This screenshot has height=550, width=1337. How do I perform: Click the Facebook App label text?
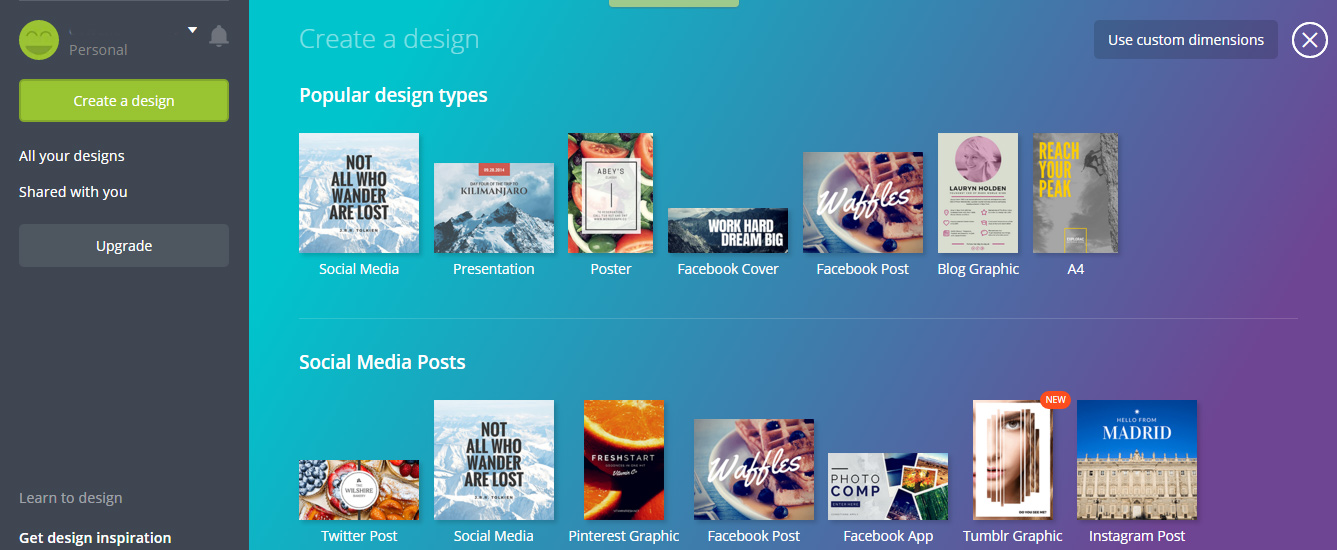pos(888,536)
